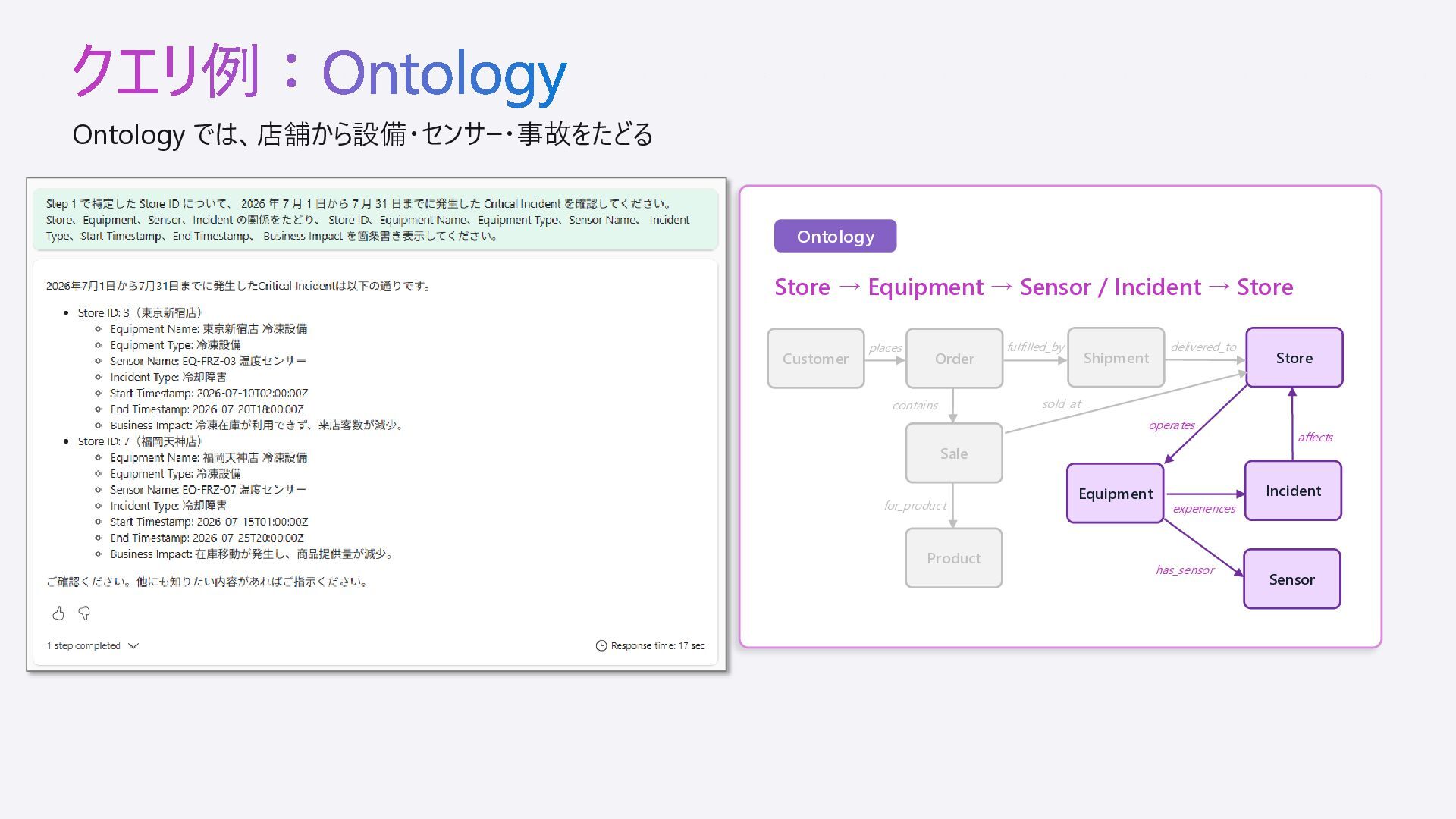Click the 'delivered_to' edge label

coord(1203,347)
